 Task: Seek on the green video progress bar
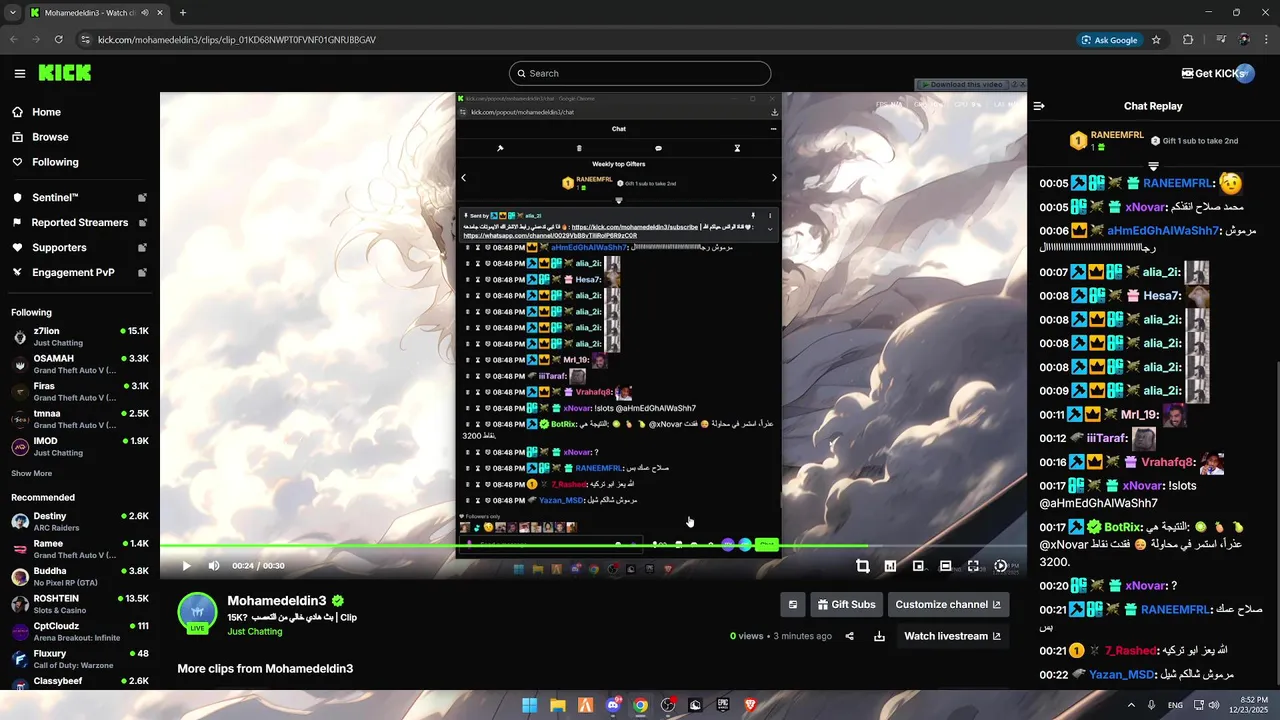point(594,546)
